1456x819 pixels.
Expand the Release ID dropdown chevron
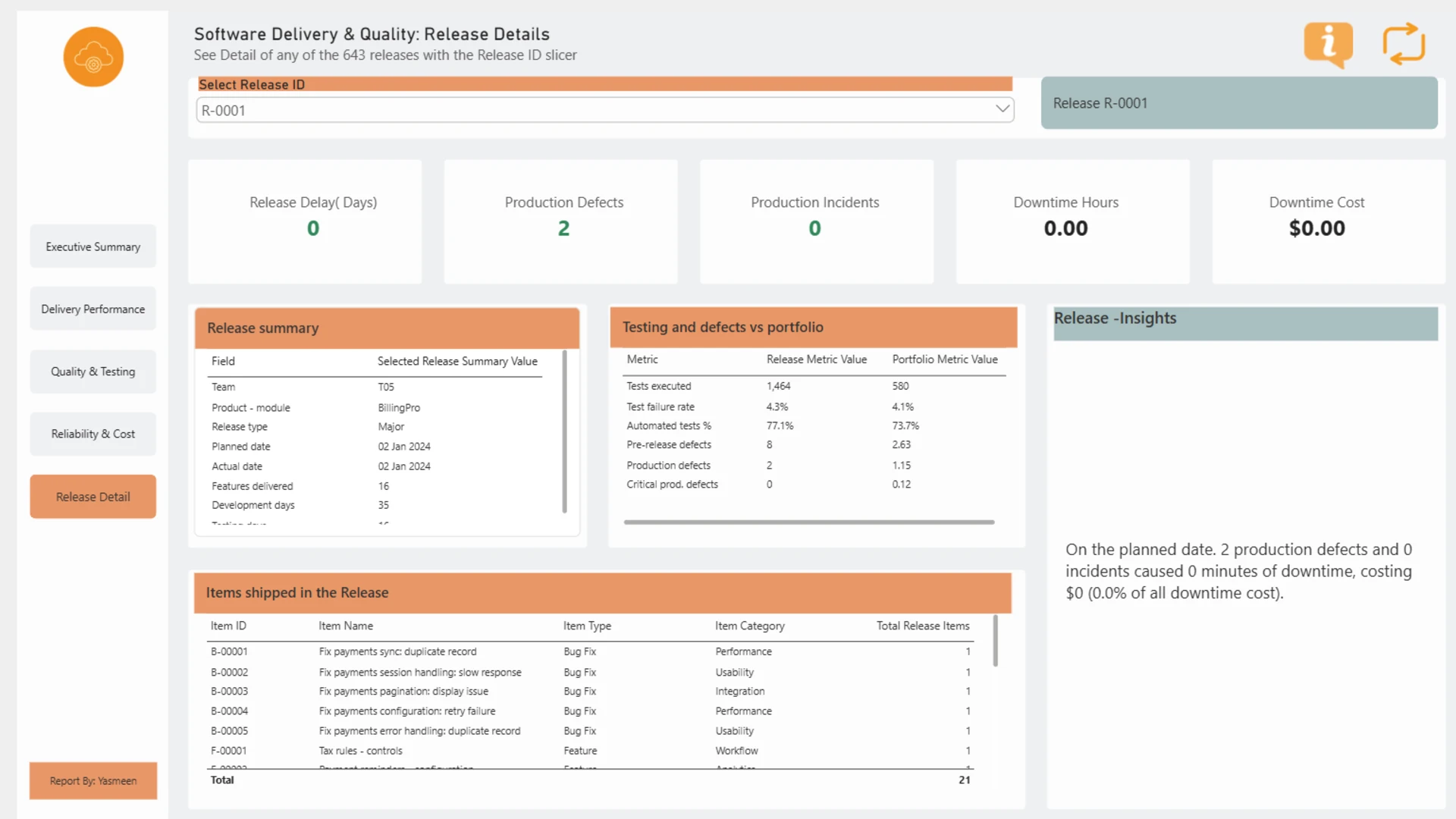(1003, 109)
